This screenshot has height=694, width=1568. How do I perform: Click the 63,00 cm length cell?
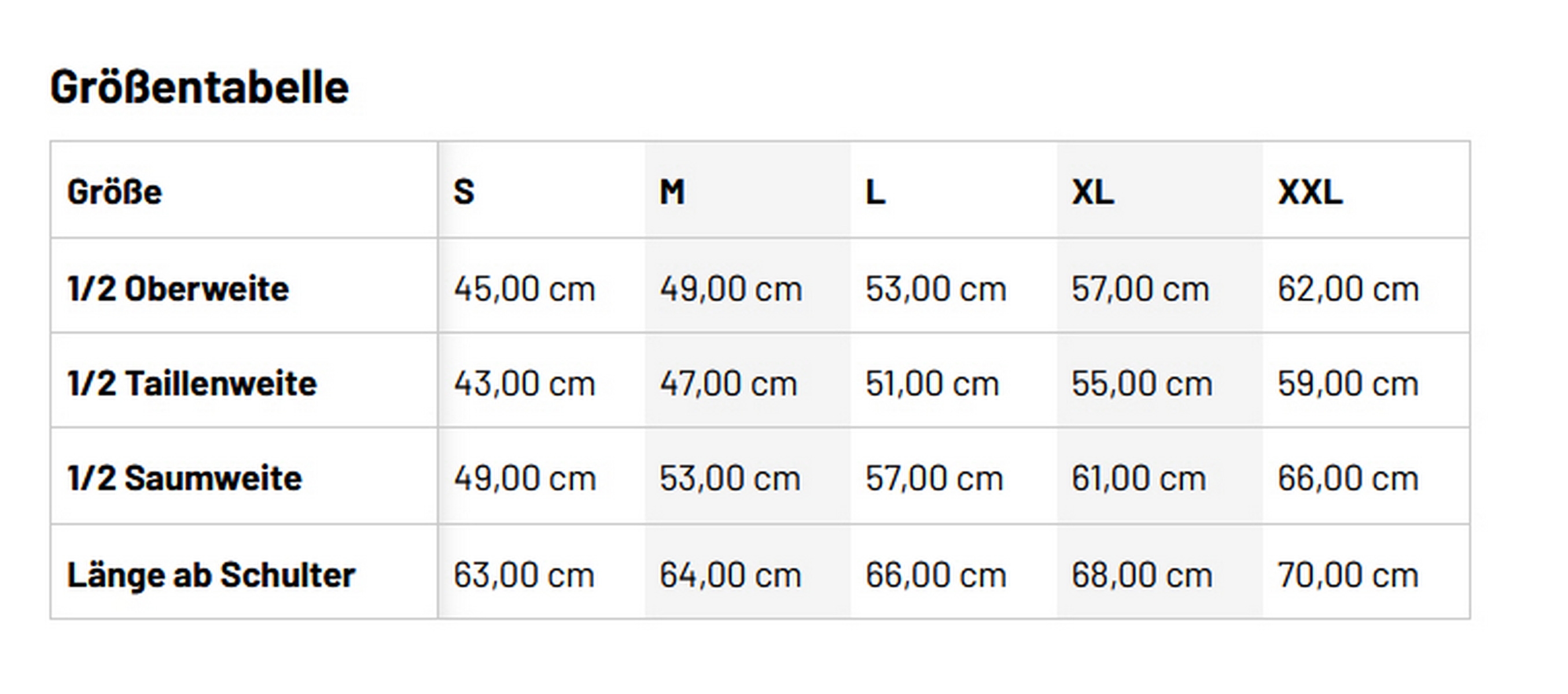click(524, 575)
